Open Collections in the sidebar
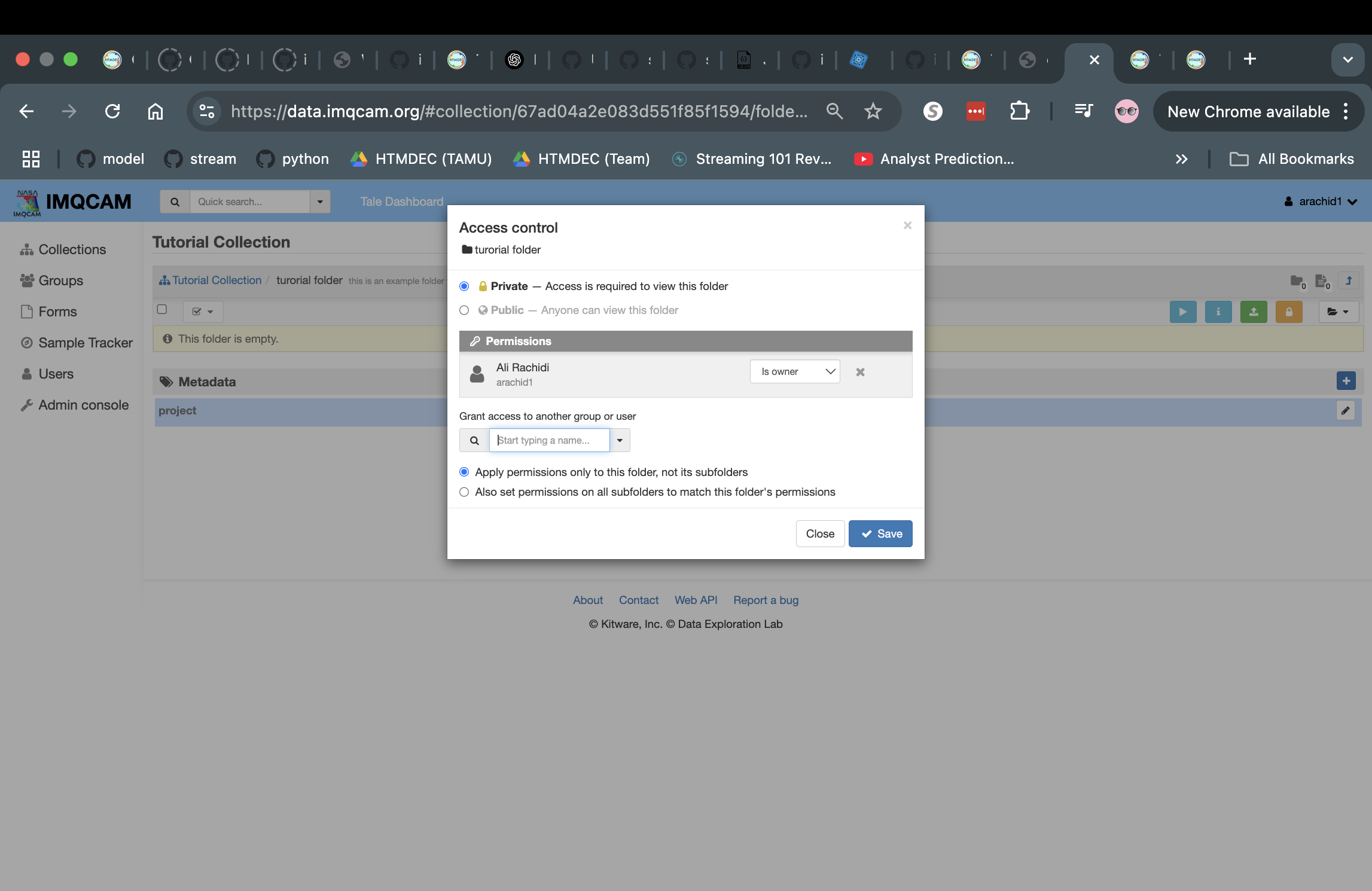 pos(63,249)
